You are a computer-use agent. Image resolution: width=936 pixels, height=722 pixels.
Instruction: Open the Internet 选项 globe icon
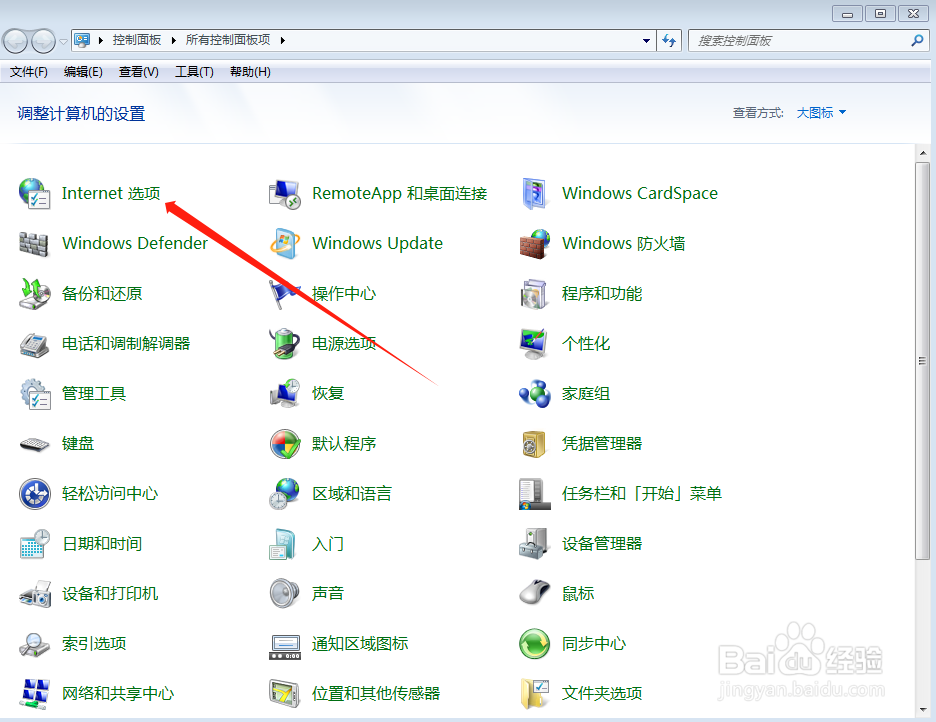pyautogui.click(x=35, y=193)
